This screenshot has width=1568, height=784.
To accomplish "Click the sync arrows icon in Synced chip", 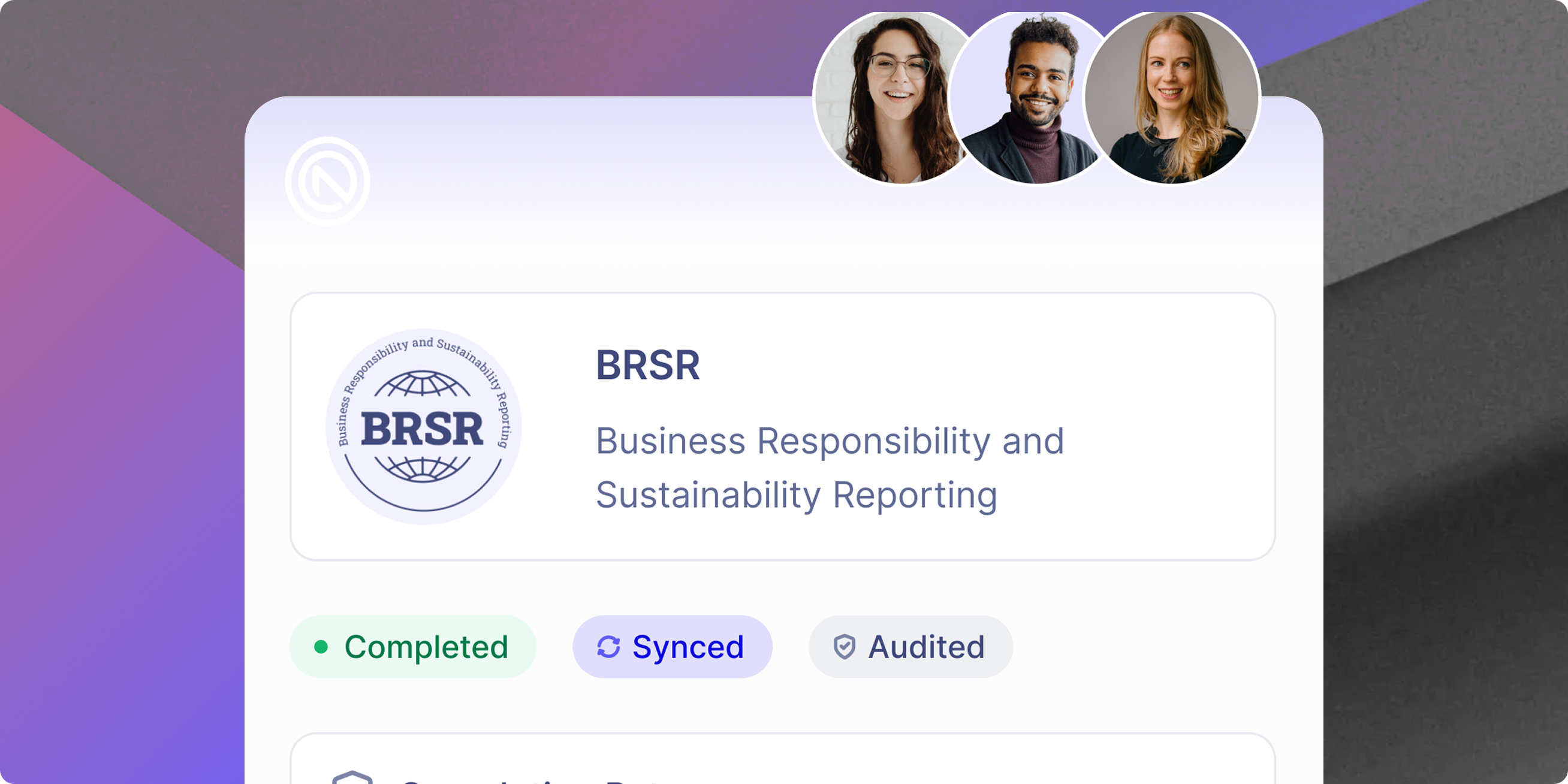I will pyautogui.click(x=608, y=646).
